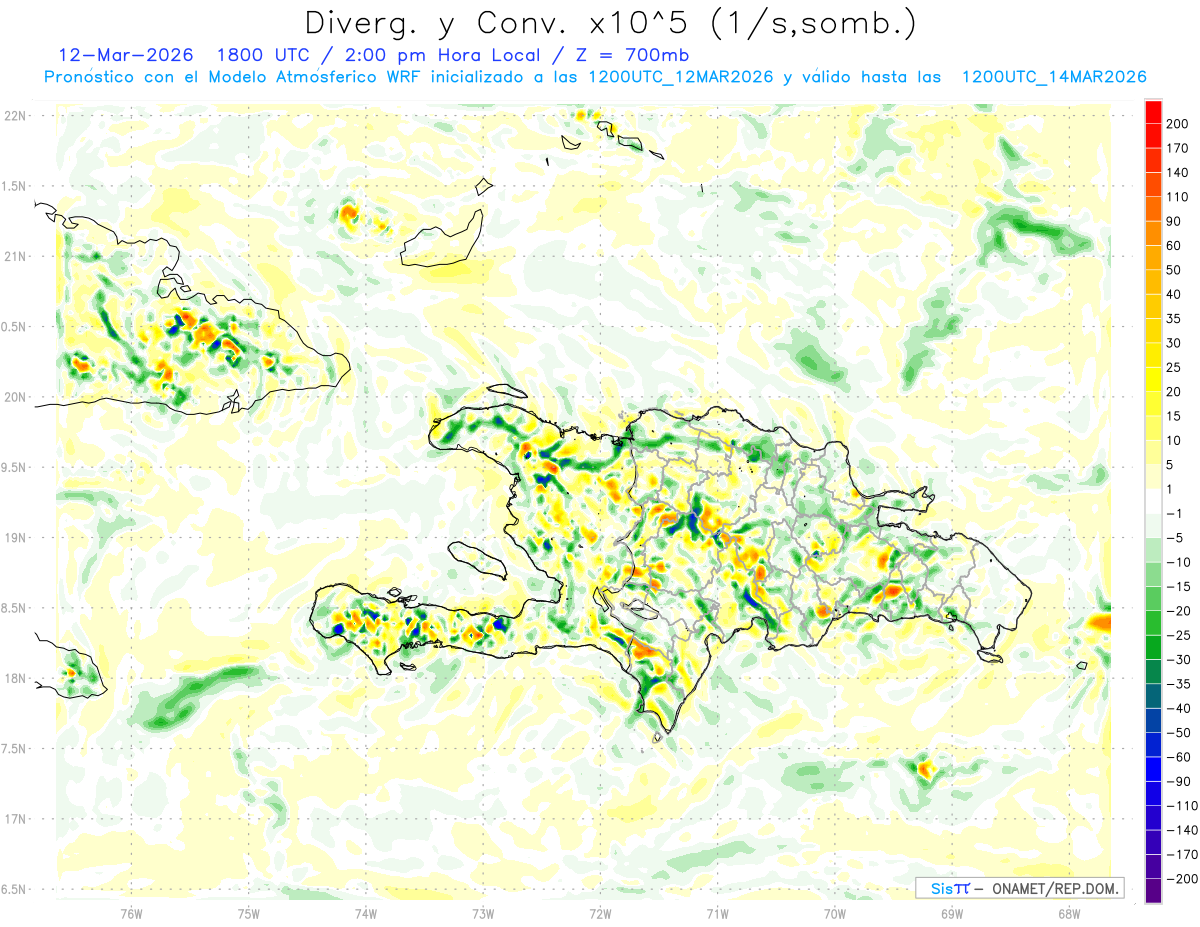1200x927 pixels.
Task: Select the '75W' longitude axis label
Action: [x=249, y=913]
